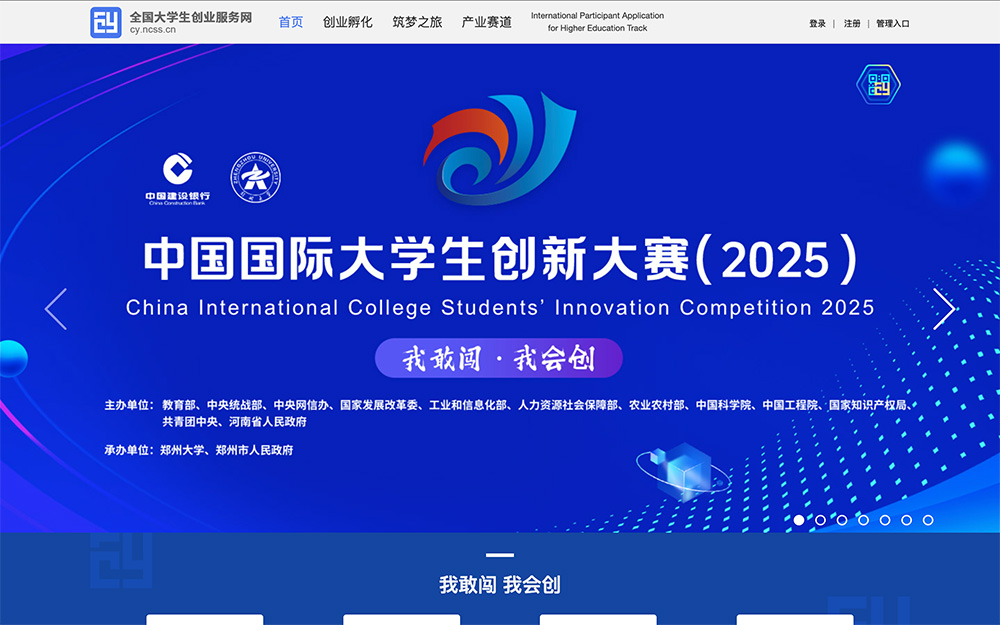Screen dimensions: 1000x625
Task: Click the glowing cube graphic in the banner
Action: [684, 473]
